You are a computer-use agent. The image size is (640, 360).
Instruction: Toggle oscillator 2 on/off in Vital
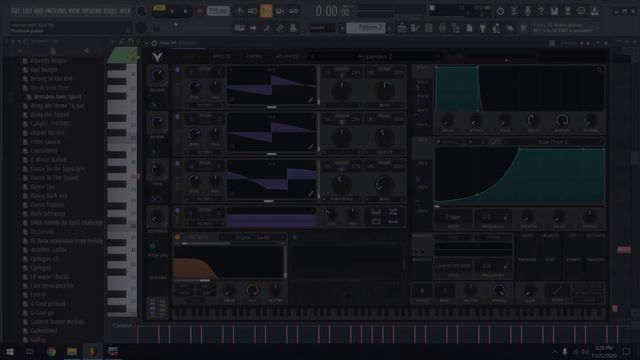[x=178, y=117]
